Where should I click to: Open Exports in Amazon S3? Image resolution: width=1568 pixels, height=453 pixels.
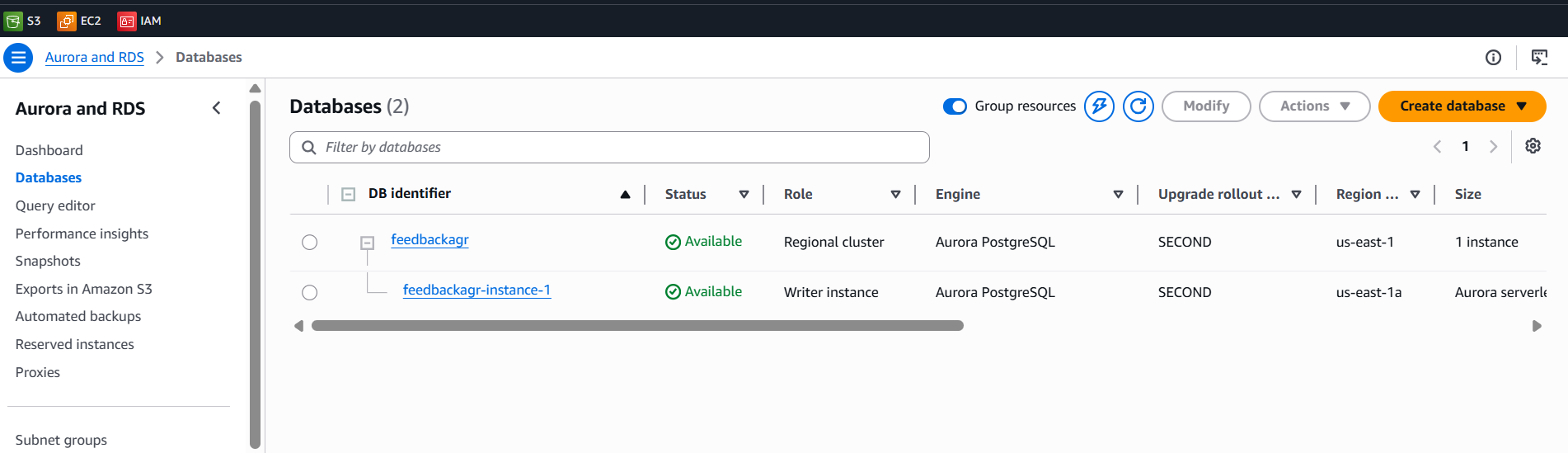(83, 289)
